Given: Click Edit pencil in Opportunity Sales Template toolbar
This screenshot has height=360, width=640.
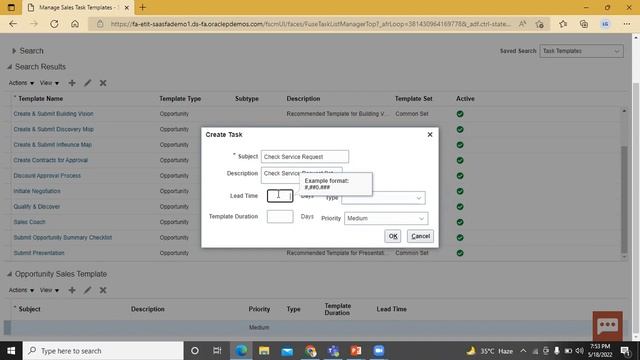Looking at the screenshot, I should click(87, 290).
